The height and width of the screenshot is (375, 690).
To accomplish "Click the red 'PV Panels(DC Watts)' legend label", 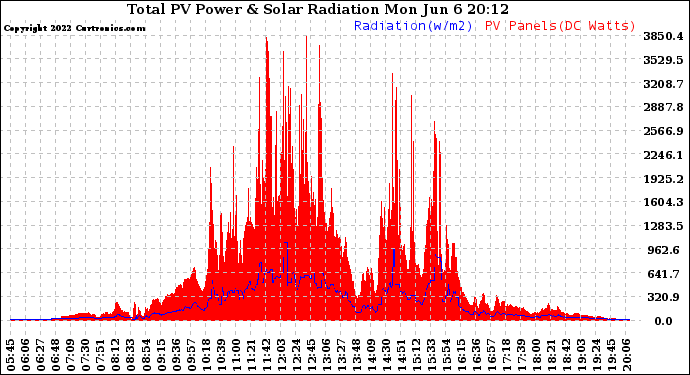I will click(560, 26).
